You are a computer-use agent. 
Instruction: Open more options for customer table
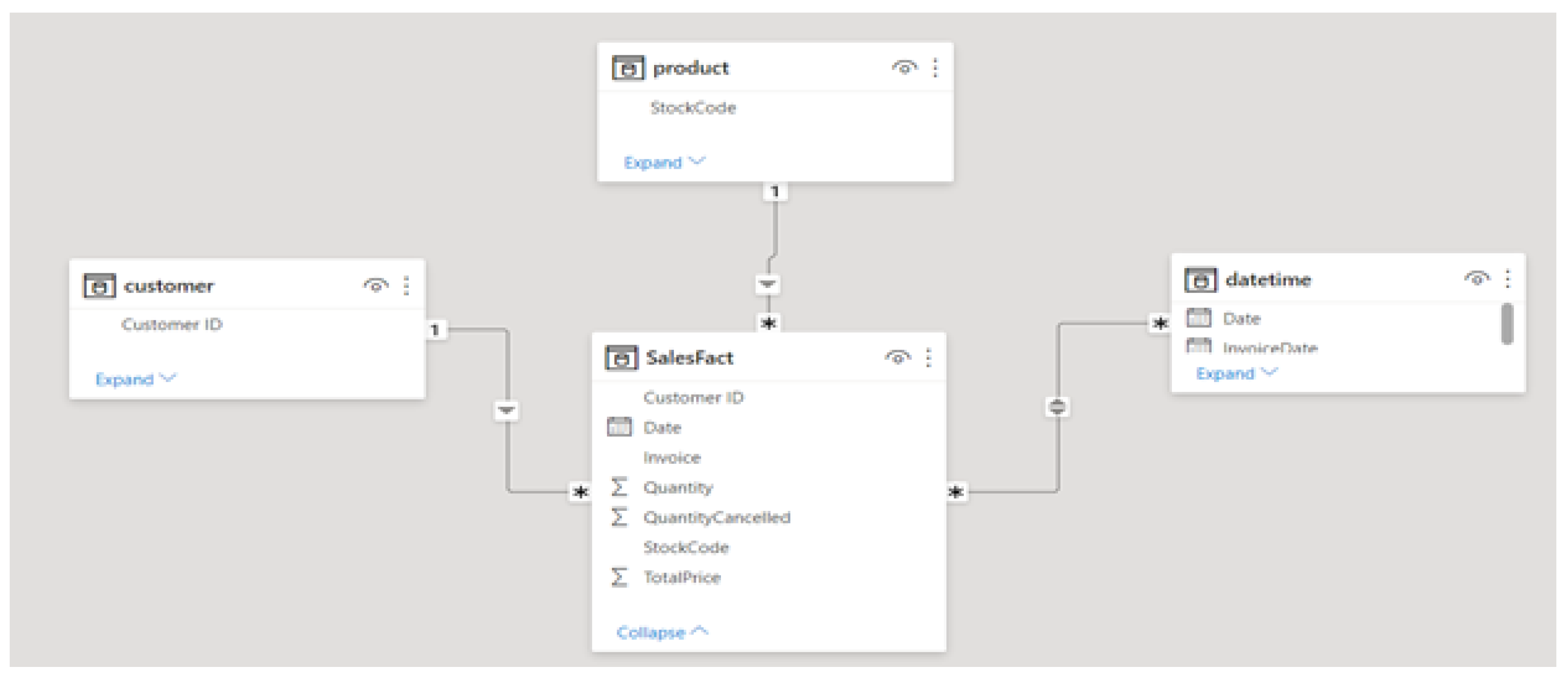click(x=407, y=285)
